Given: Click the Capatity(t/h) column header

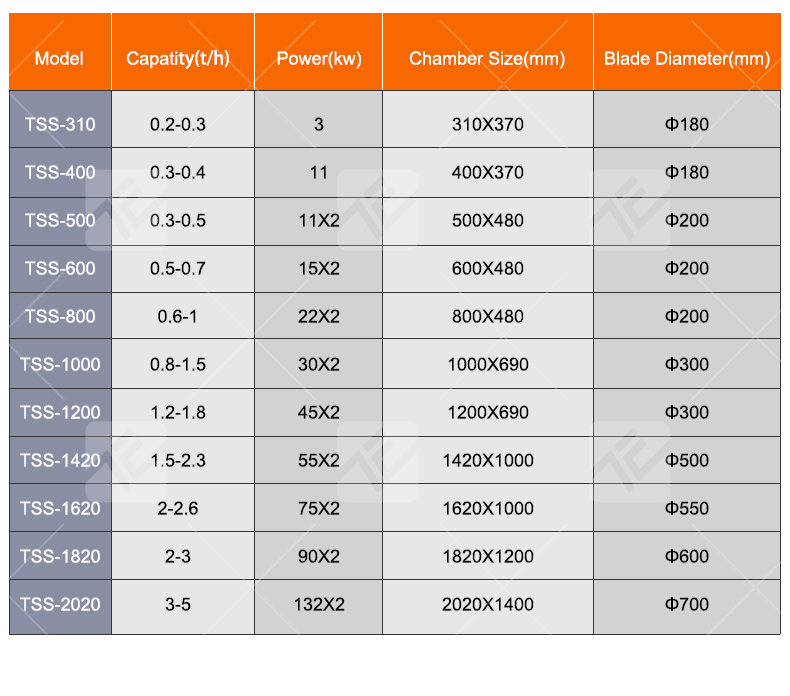Looking at the screenshot, I should (178, 58).
